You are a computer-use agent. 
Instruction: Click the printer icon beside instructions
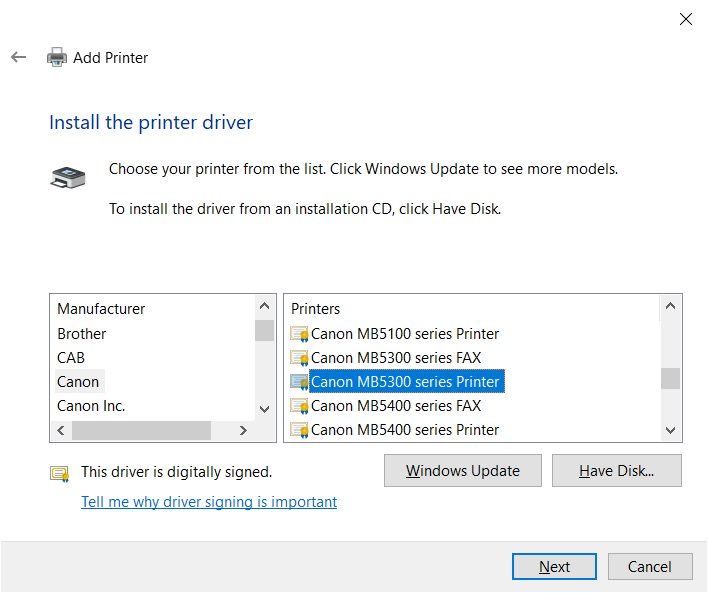tap(68, 177)
